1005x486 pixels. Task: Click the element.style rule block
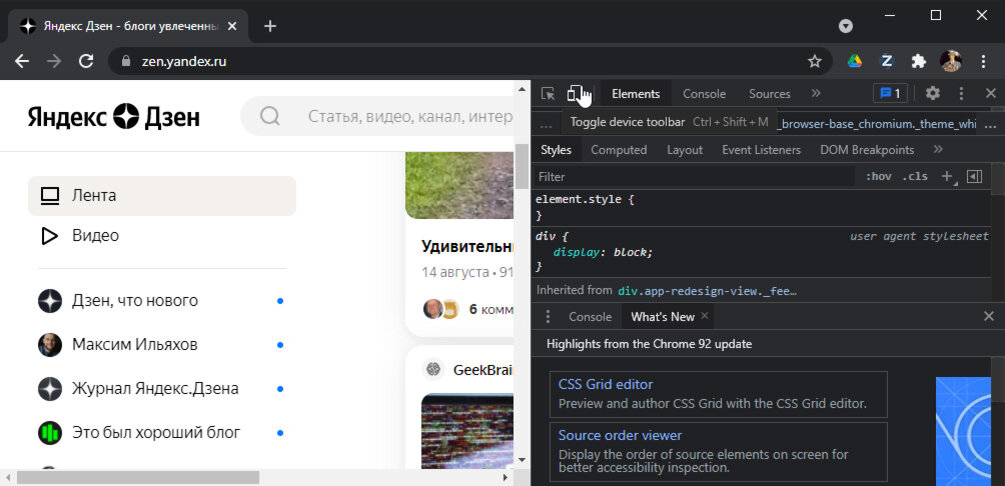tap(763, 208)
